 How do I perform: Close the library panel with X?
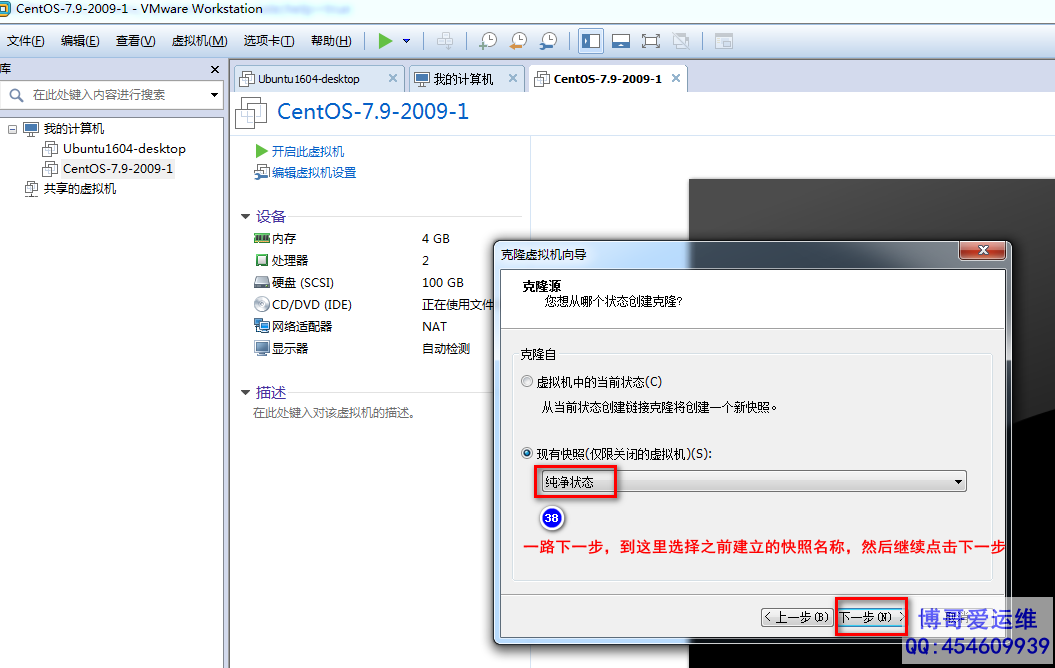coord(214,70)
